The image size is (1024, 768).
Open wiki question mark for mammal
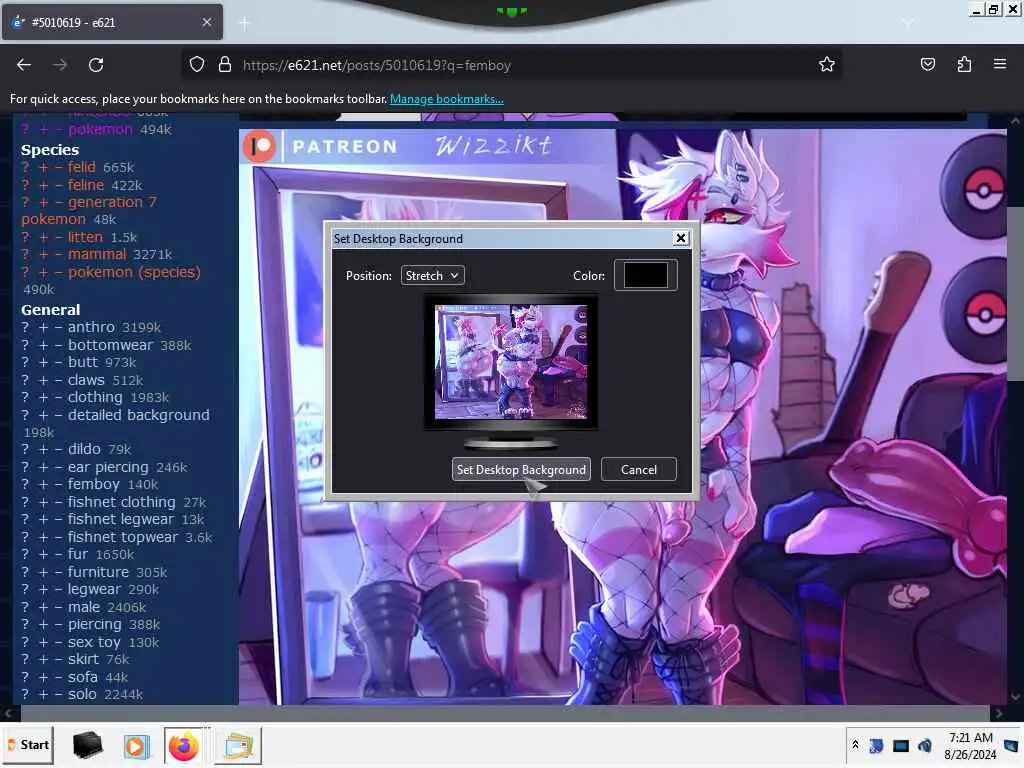pyautogui.click(x=25, y=254)
